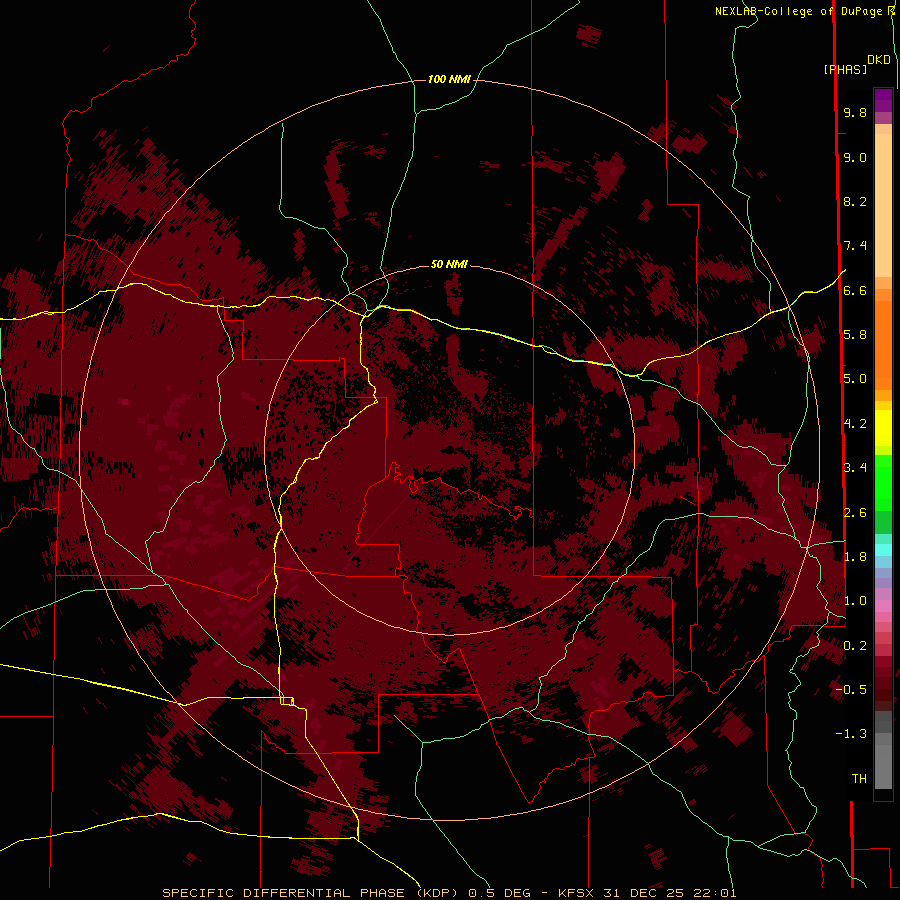Click the 9.0 scale value
Image resolution: width=900 pixels, height=900 pixels.
coord(855,157)
